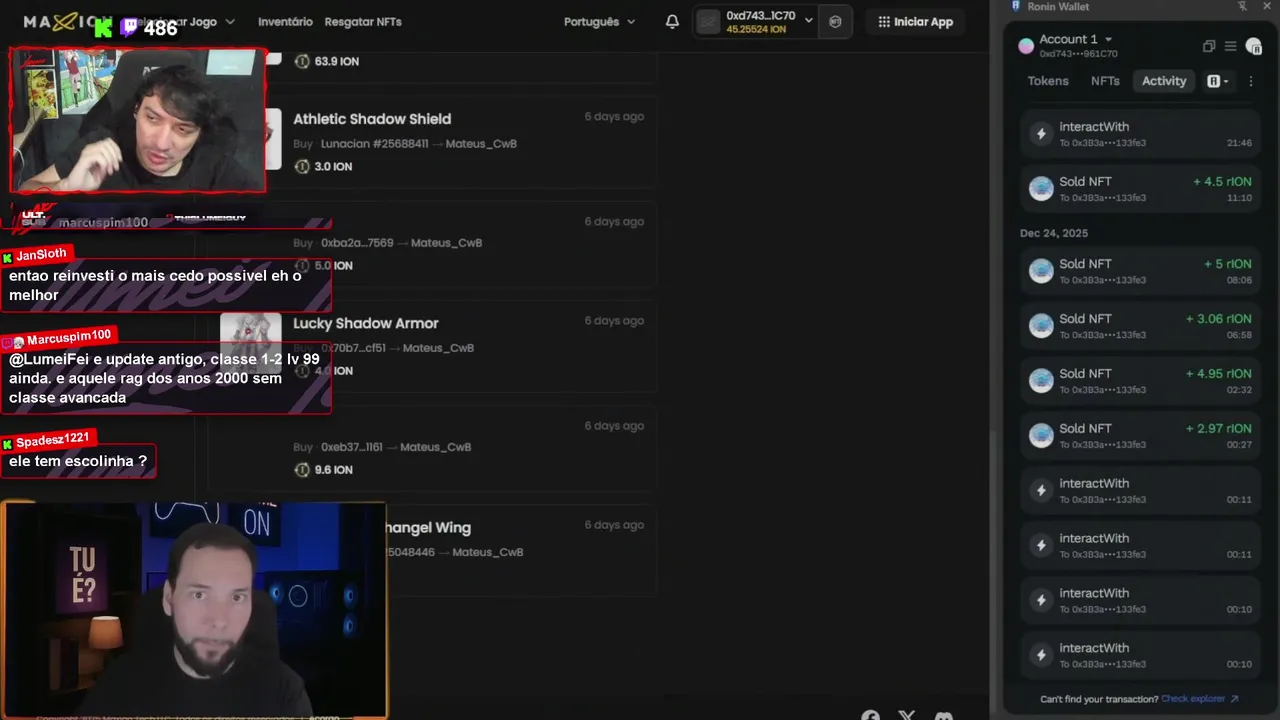The width and height of the screenshot is (1280, 720).
Task: Click the Sold NFT +4.5 rION icon
Action: pos(1041,189)
